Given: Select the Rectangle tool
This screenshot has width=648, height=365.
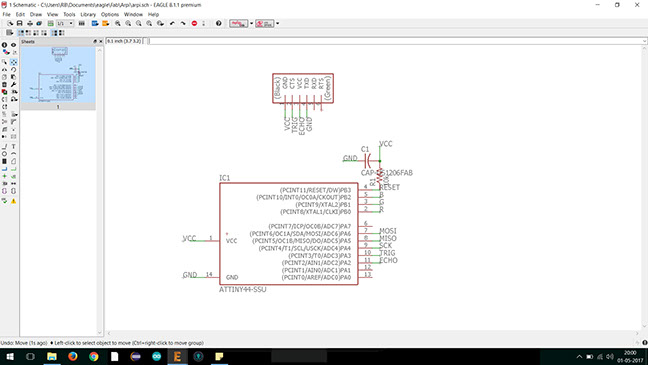Looking at the screenshot, I should click(x=4, y=161).
